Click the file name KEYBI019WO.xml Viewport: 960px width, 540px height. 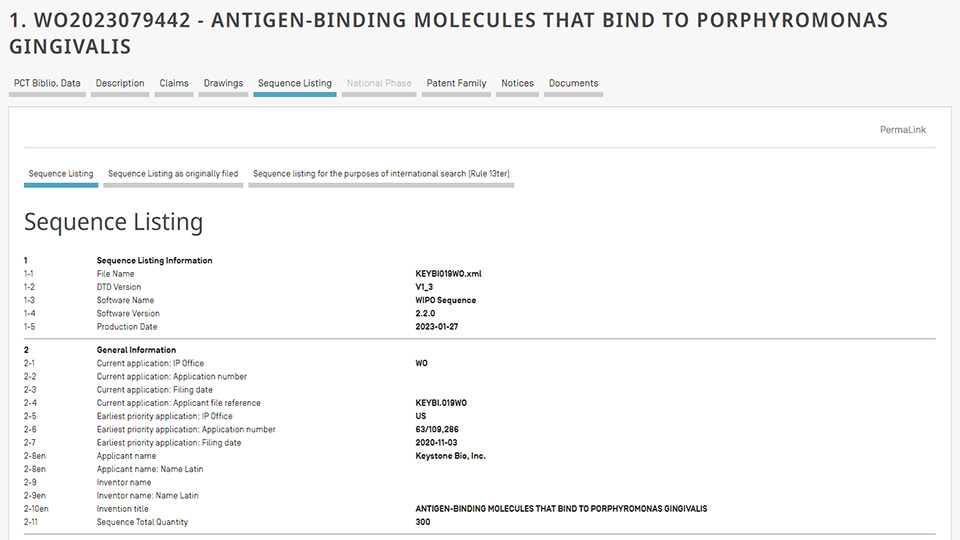[x=448, y=274]
